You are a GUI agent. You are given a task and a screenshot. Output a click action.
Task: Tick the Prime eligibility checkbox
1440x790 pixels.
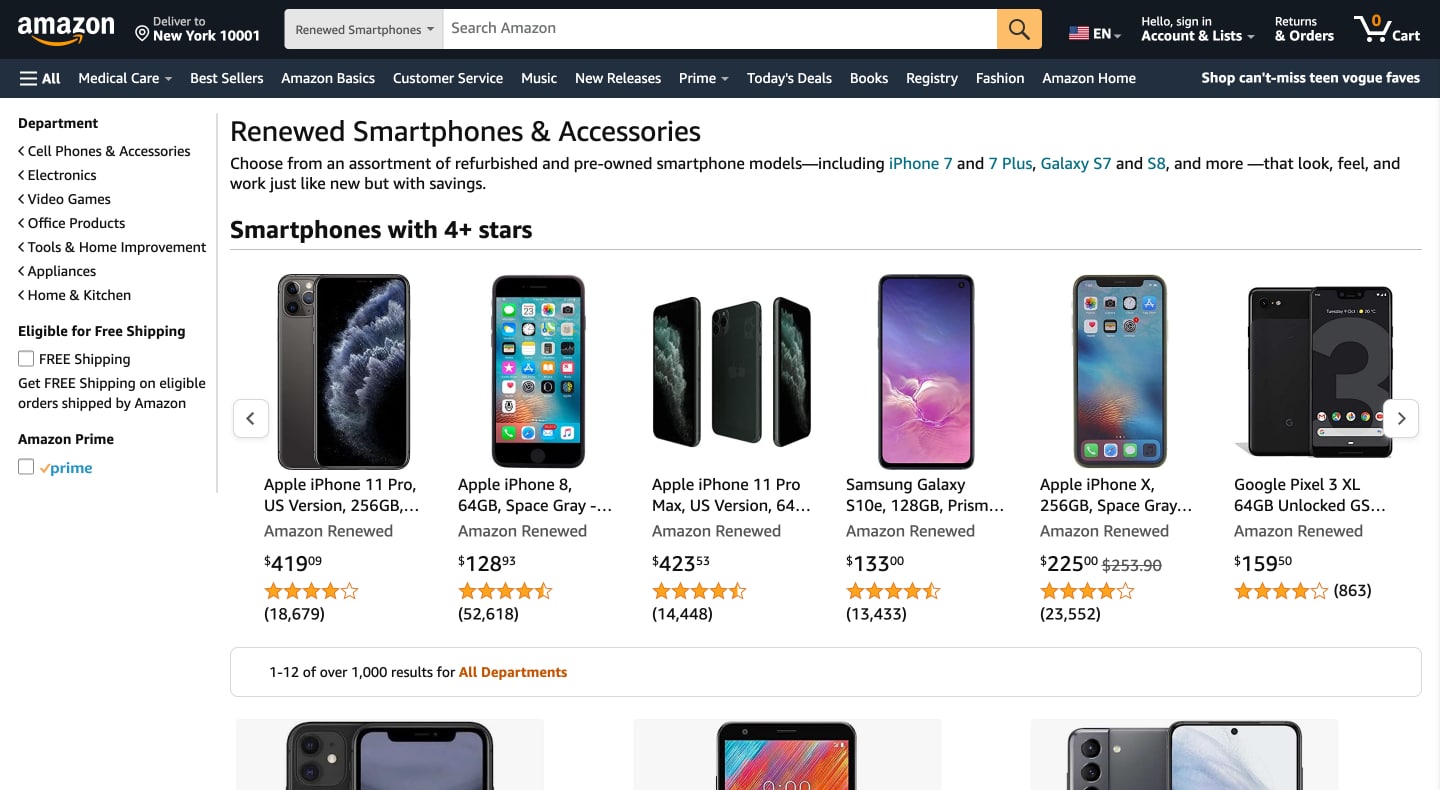(26, 467)
